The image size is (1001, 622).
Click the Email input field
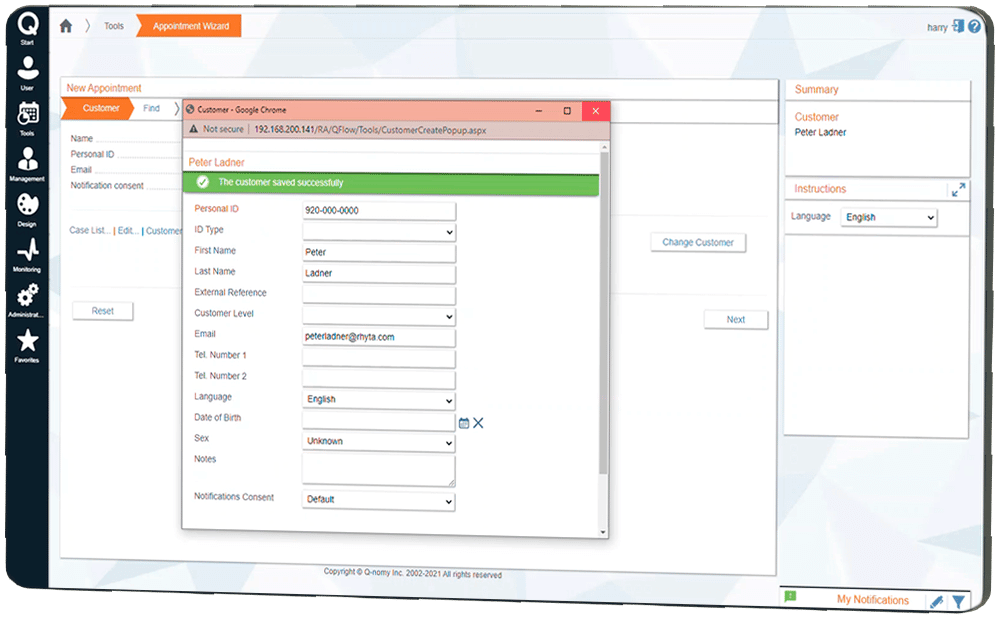coord(379,337)
